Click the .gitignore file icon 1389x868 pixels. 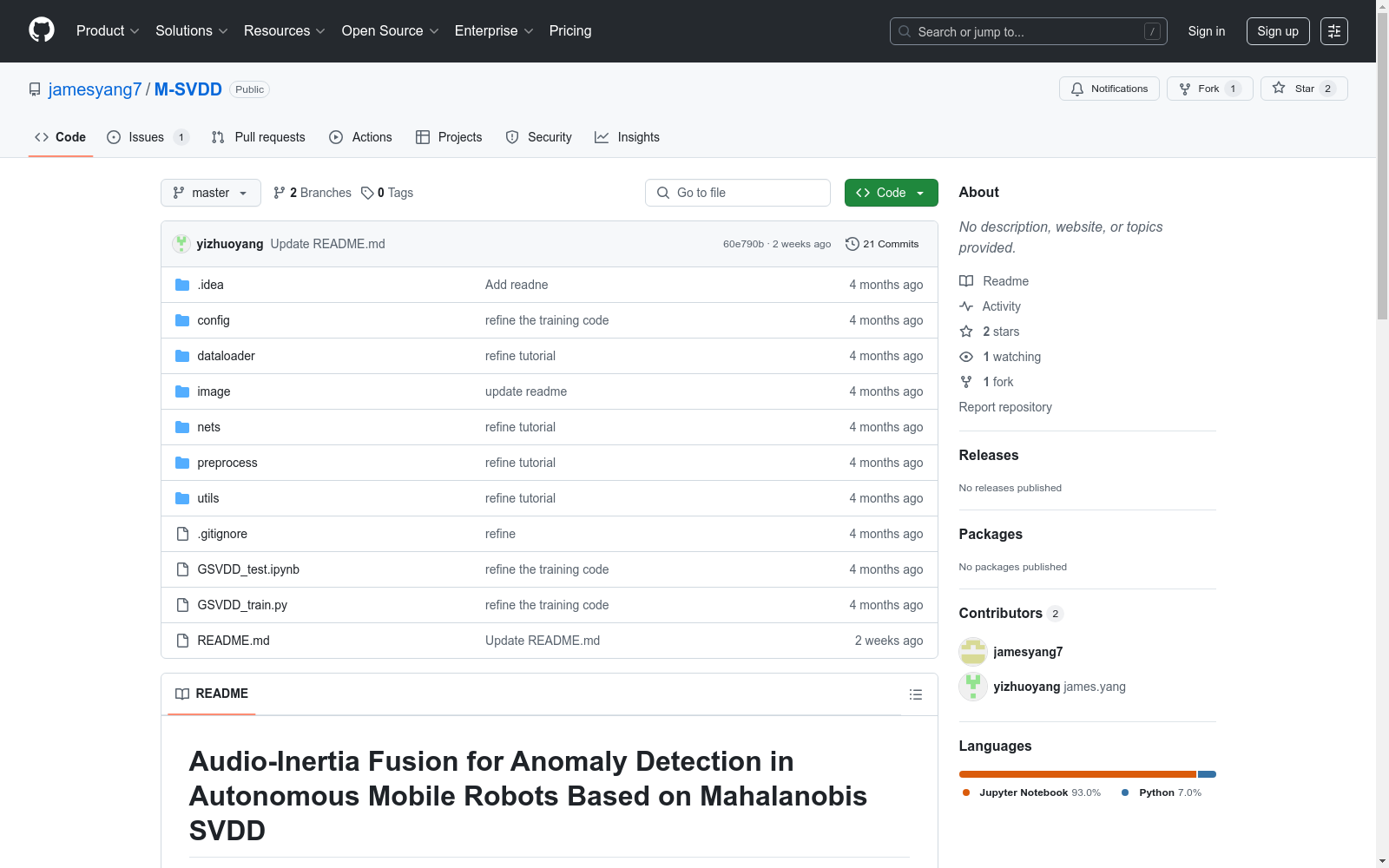pyautogui.click(x=182, y=534)
